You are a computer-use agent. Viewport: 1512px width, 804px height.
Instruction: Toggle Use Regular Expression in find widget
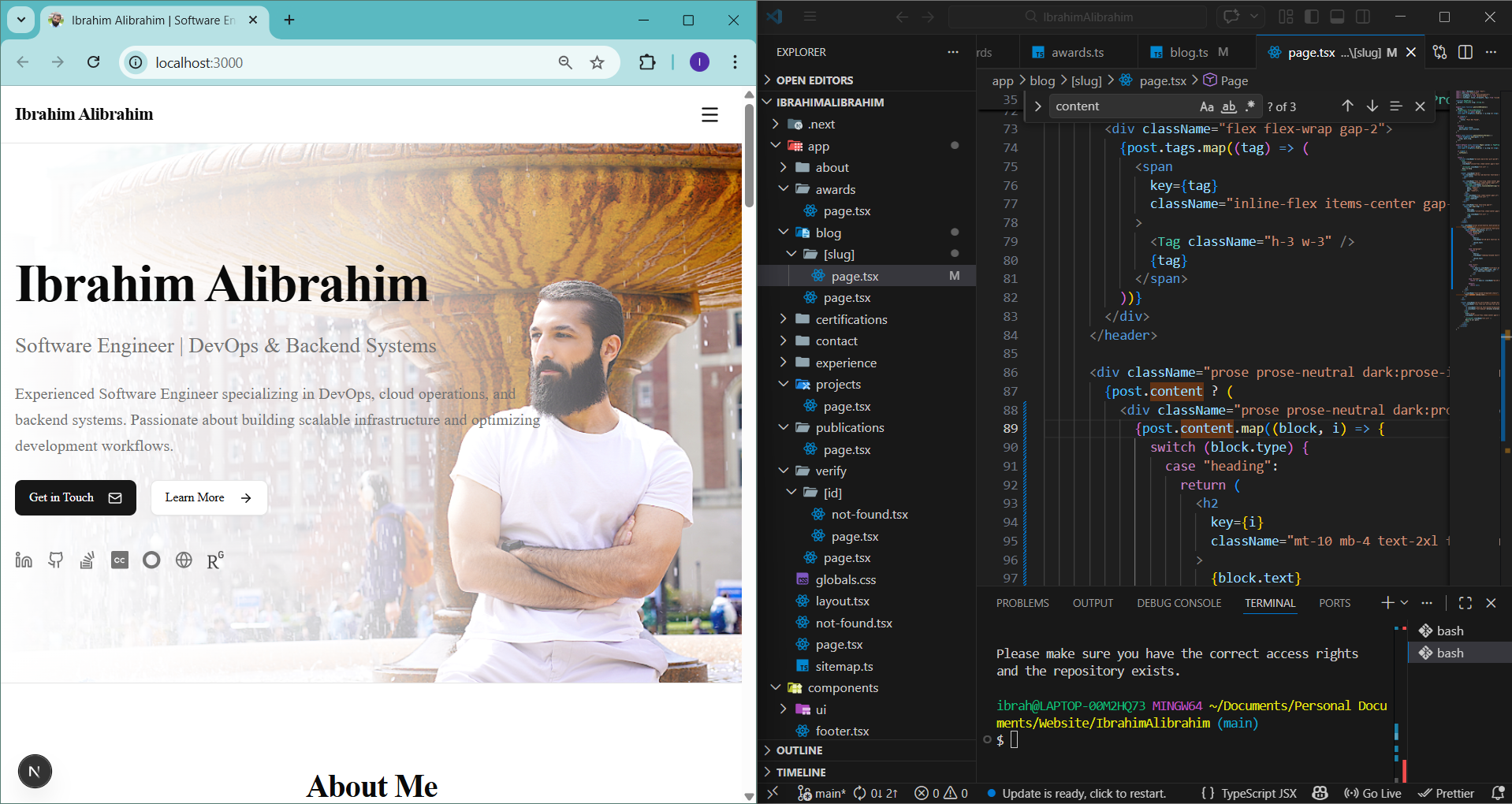coord(1249,106)
